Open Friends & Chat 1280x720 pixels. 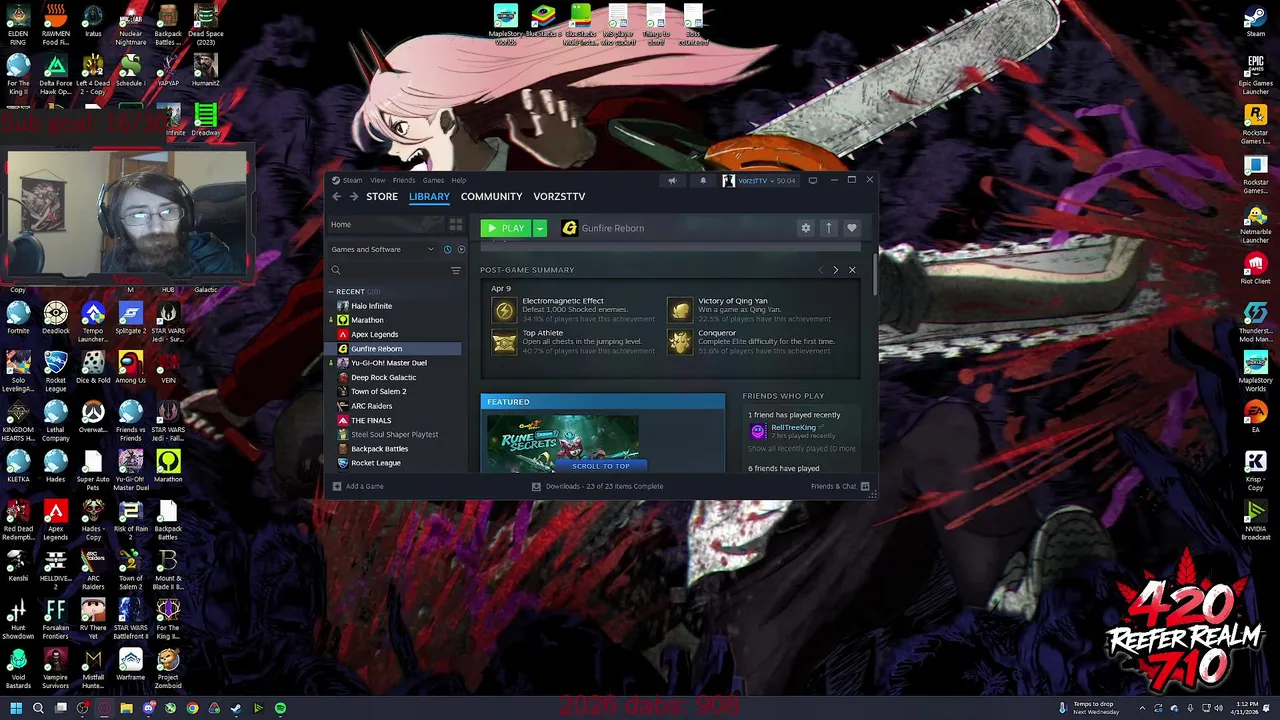840,486
